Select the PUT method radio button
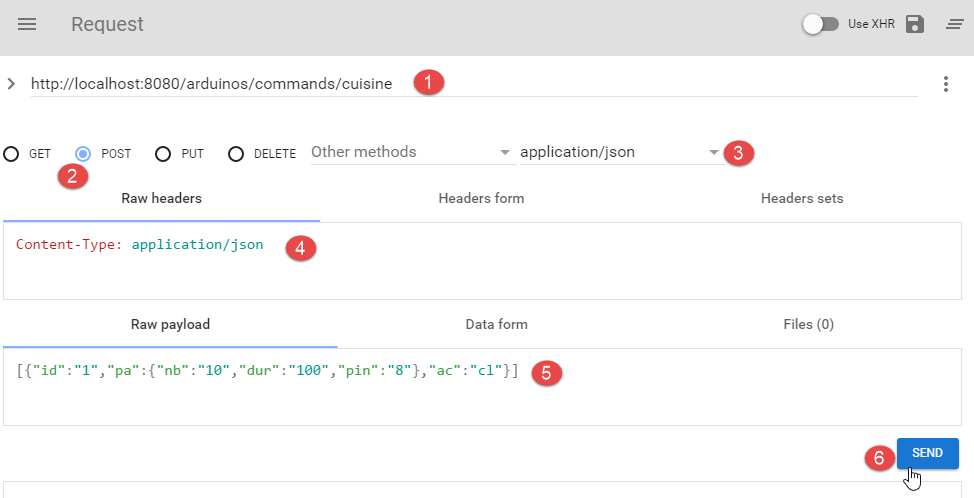This screenshot has height=498, width=974. tap(163, 154)
